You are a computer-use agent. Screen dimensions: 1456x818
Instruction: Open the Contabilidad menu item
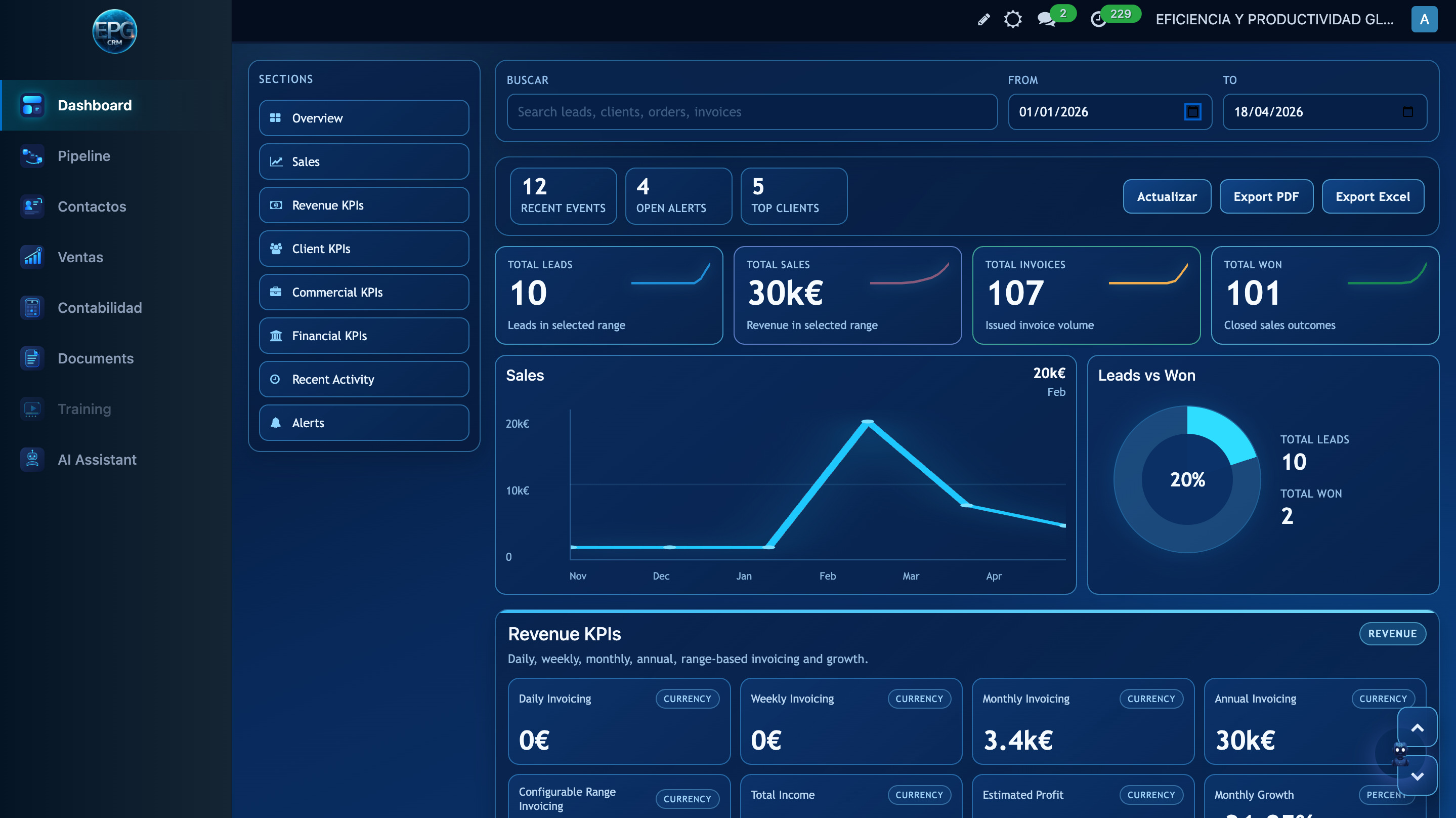[100, 308]
